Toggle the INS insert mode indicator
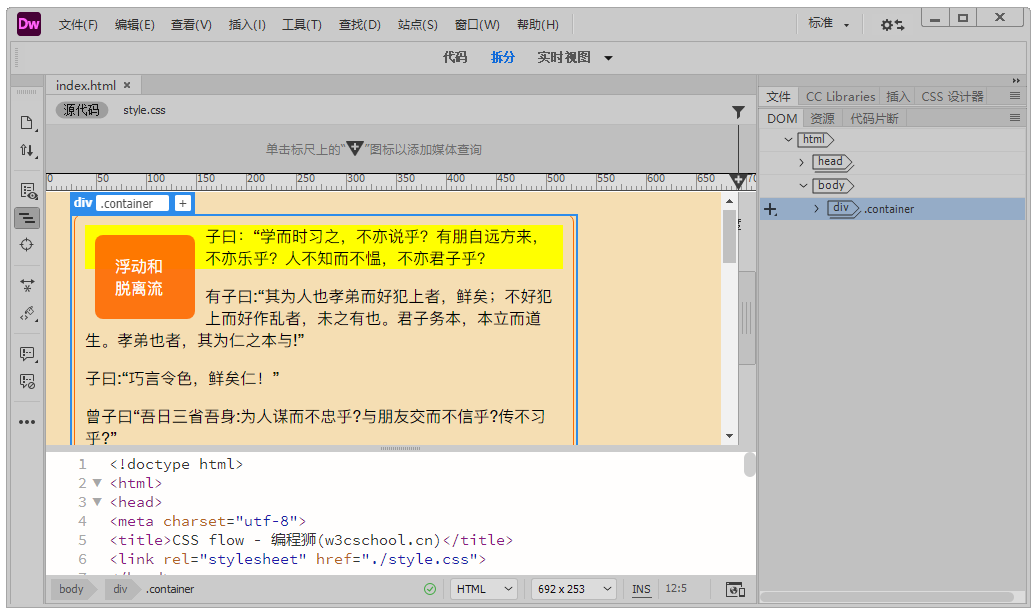Viewport: 1036px width, 614px height. point(641,589)
